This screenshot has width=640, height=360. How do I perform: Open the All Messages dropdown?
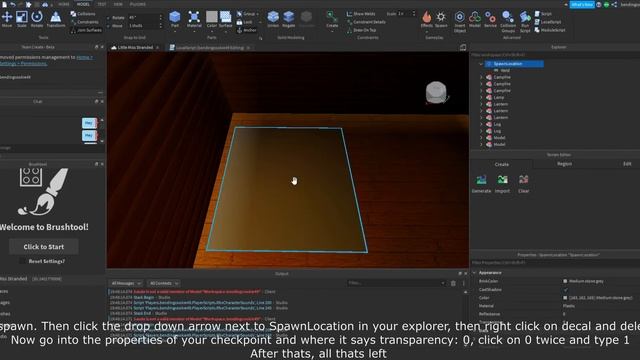[126, 283]
